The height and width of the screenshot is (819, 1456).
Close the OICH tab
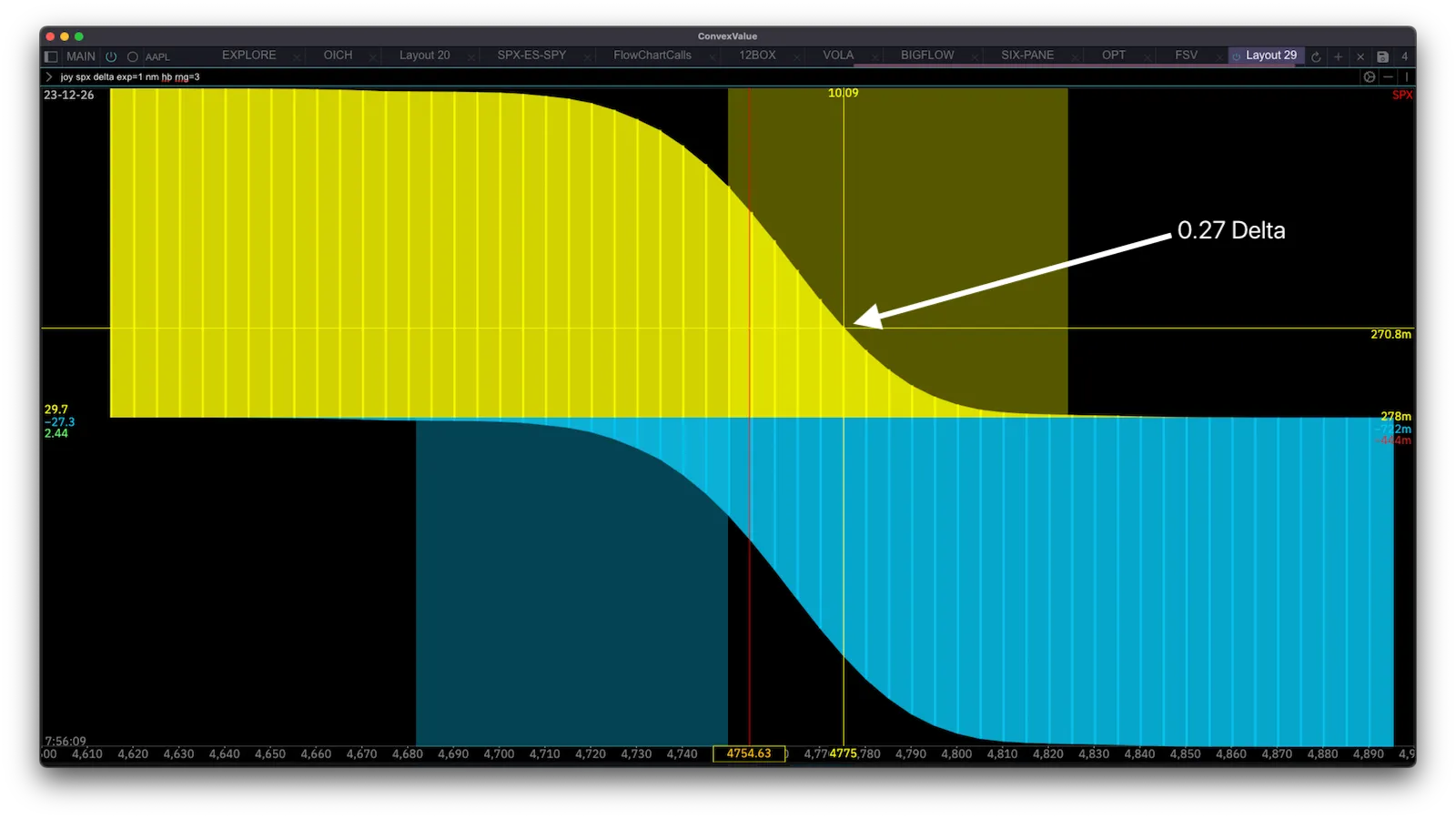pyautogui.click(x=372, y=57)
